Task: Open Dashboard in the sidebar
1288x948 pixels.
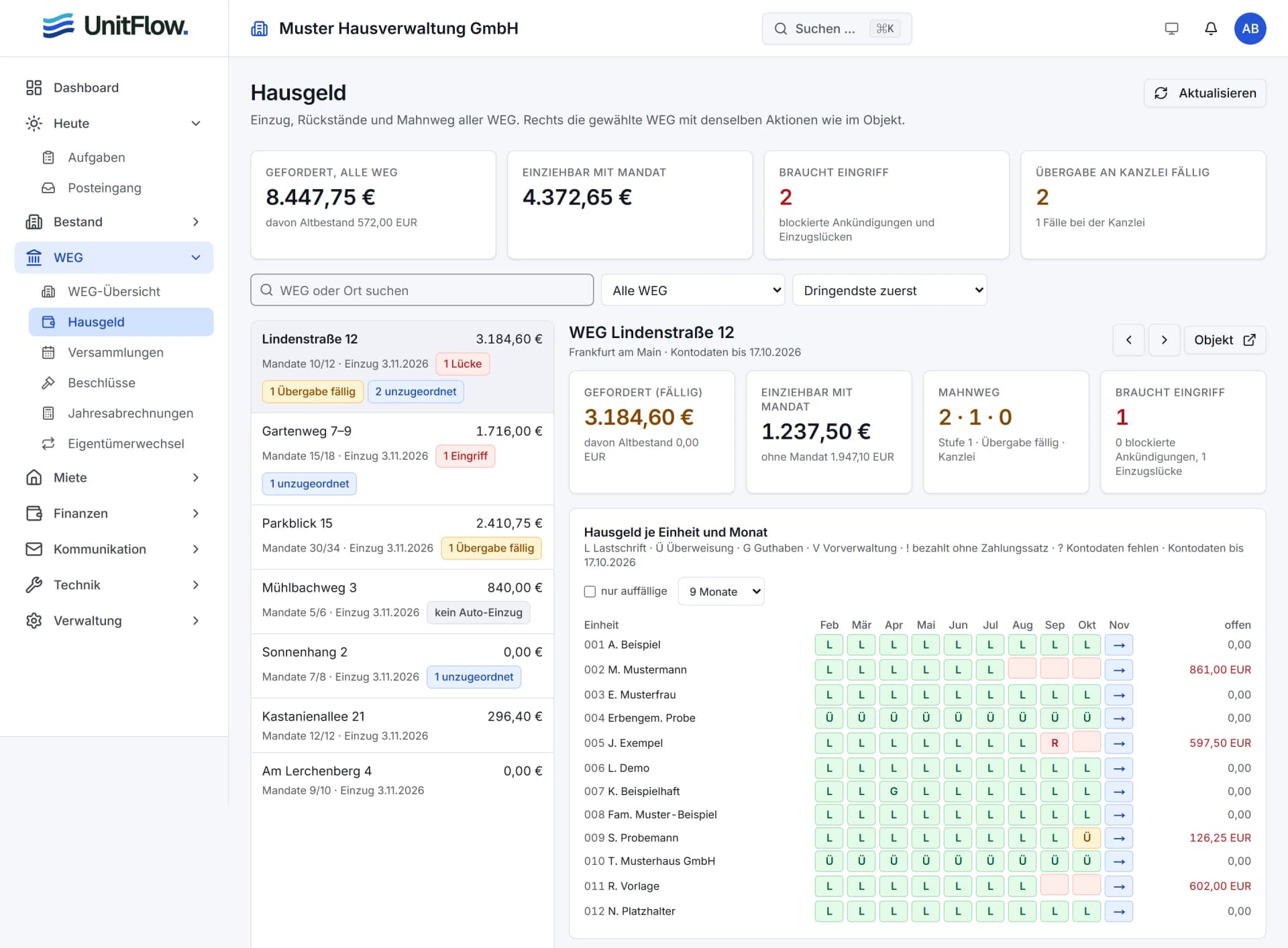Action: pos(114,88)
